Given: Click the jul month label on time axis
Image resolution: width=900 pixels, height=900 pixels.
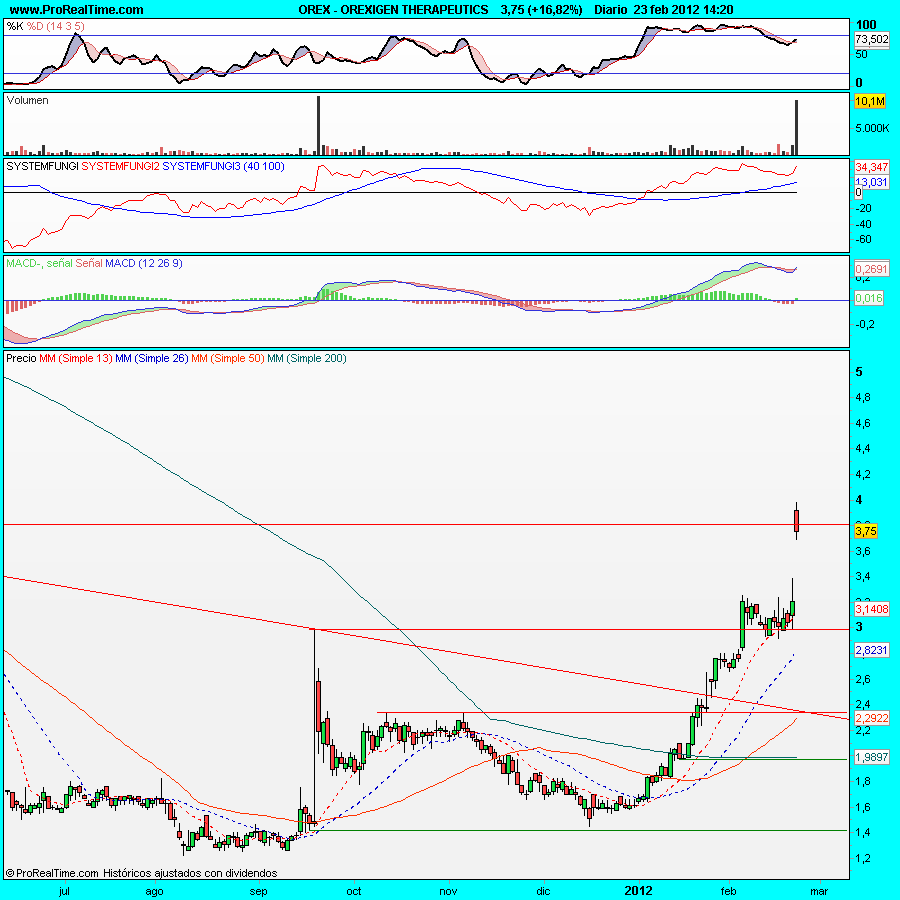Looking at the screenshot, I should click(64, 891).
